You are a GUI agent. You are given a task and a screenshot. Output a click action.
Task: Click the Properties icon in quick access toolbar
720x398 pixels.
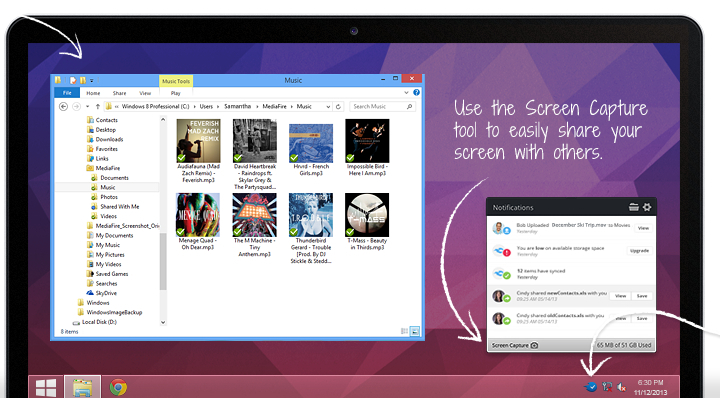(73, 80)
